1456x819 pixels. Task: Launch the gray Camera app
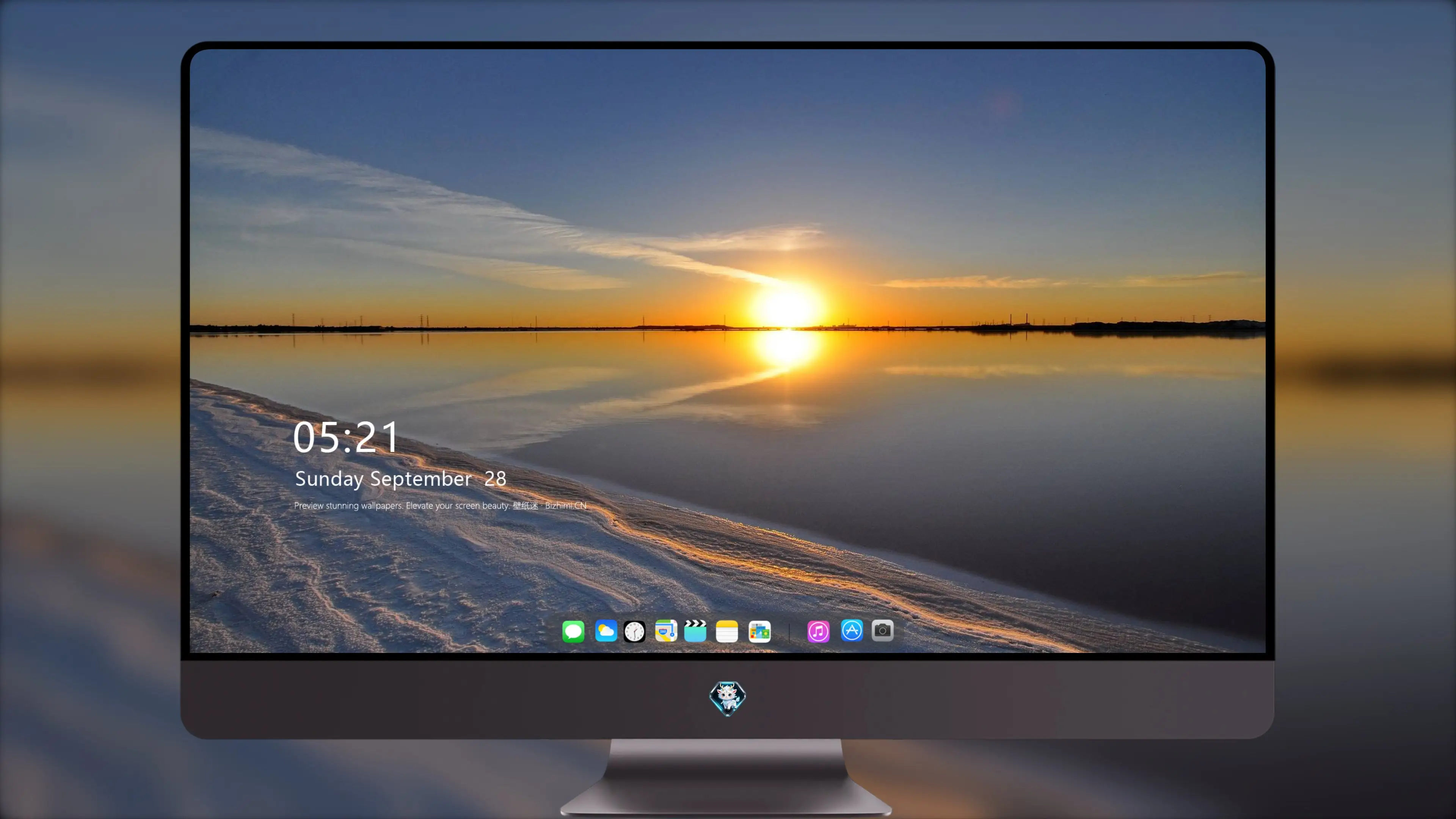pyautogui.click(x=882, y=630)
